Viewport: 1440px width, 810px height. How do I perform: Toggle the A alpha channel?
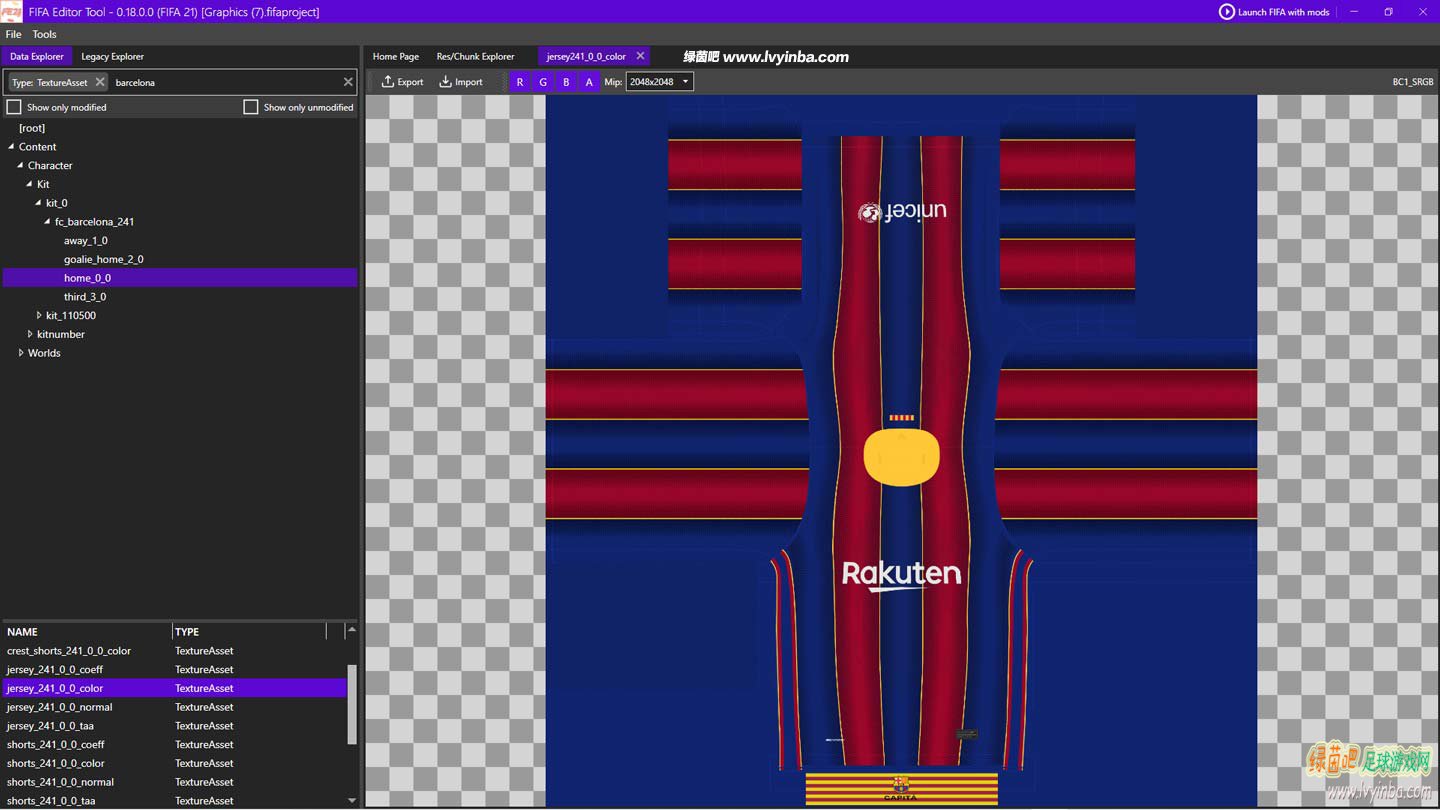pyautogui.click(x=589, y=82)
